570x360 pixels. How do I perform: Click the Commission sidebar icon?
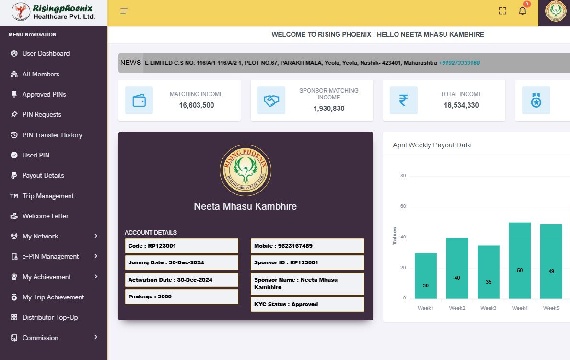click(x=14, y=338)
